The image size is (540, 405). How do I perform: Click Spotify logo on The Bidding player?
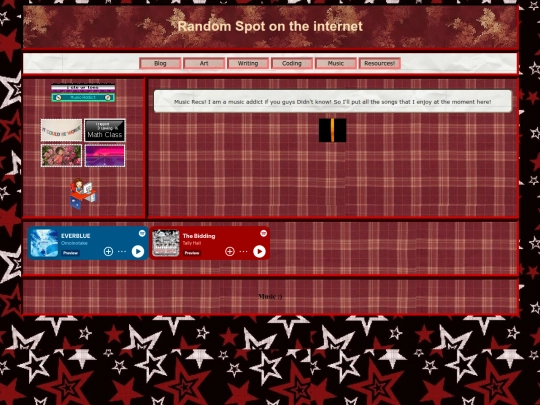(263, 233)
